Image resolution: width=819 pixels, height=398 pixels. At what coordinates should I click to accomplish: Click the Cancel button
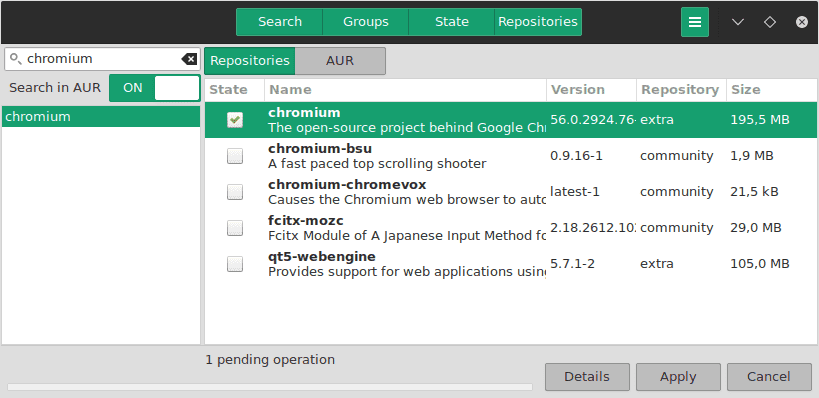[x=769, y=377]
